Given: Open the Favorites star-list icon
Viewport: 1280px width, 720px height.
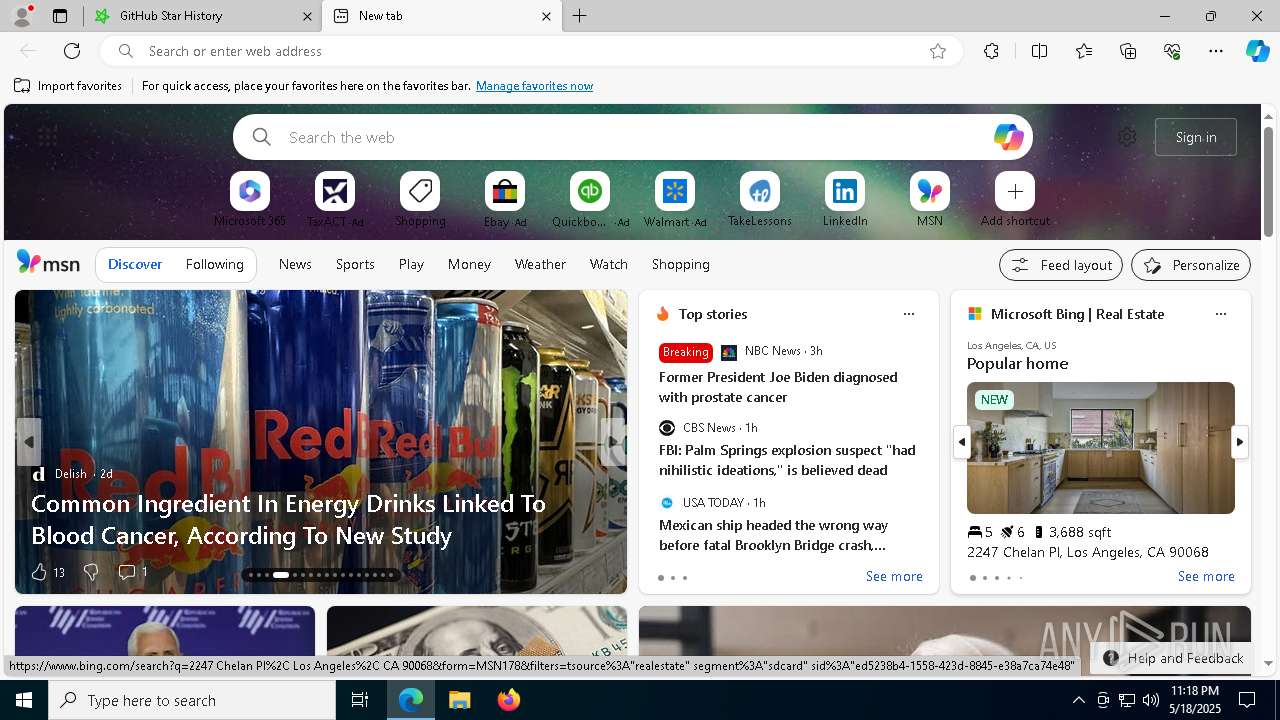Looking at the screenshot, I should [x=1084, y=51].
